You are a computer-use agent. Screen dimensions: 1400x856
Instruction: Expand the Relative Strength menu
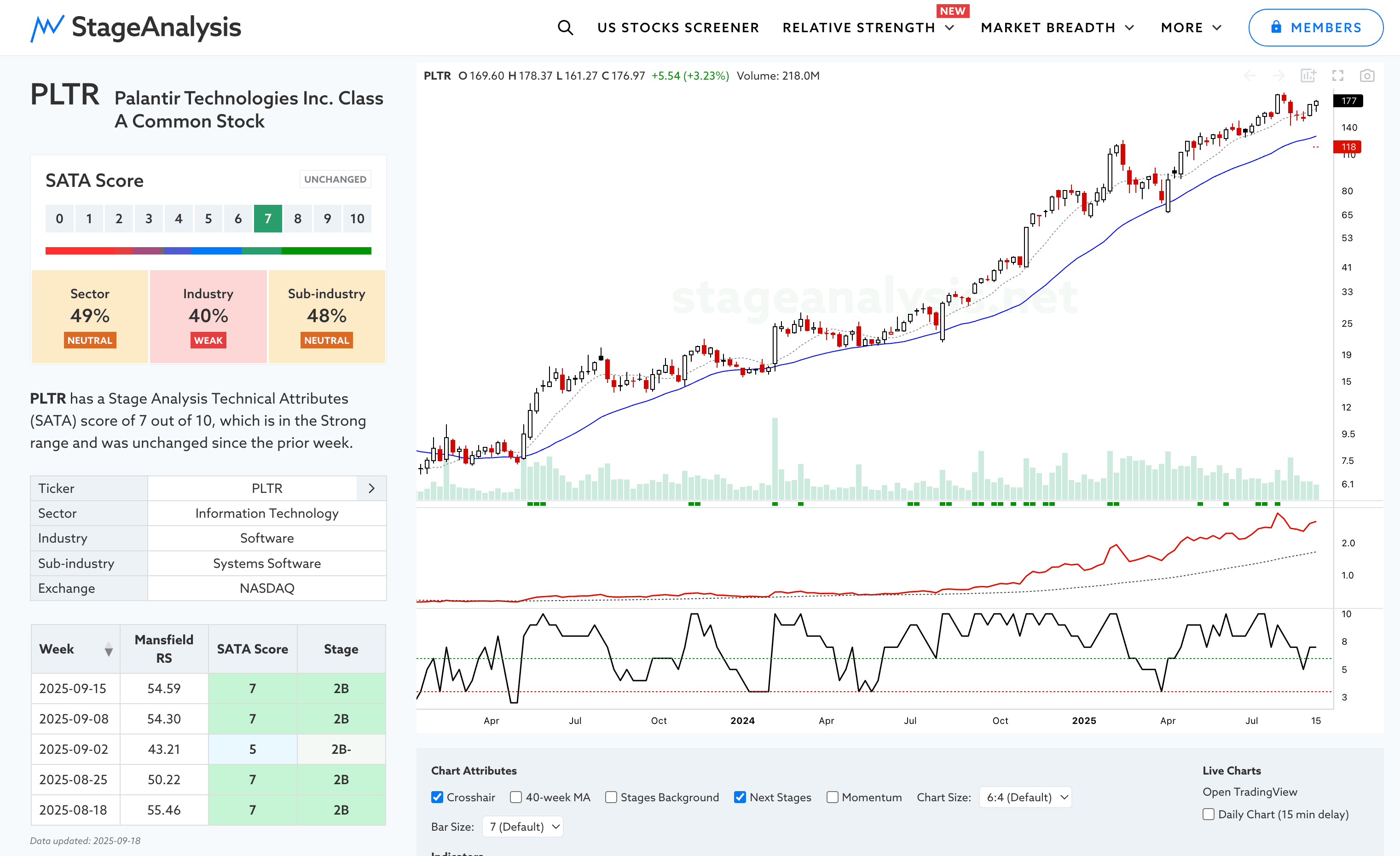[868, 27]
